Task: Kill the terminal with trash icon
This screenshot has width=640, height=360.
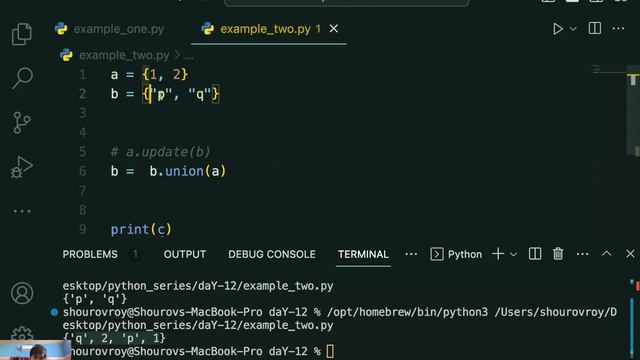Action: click(558, 254)
